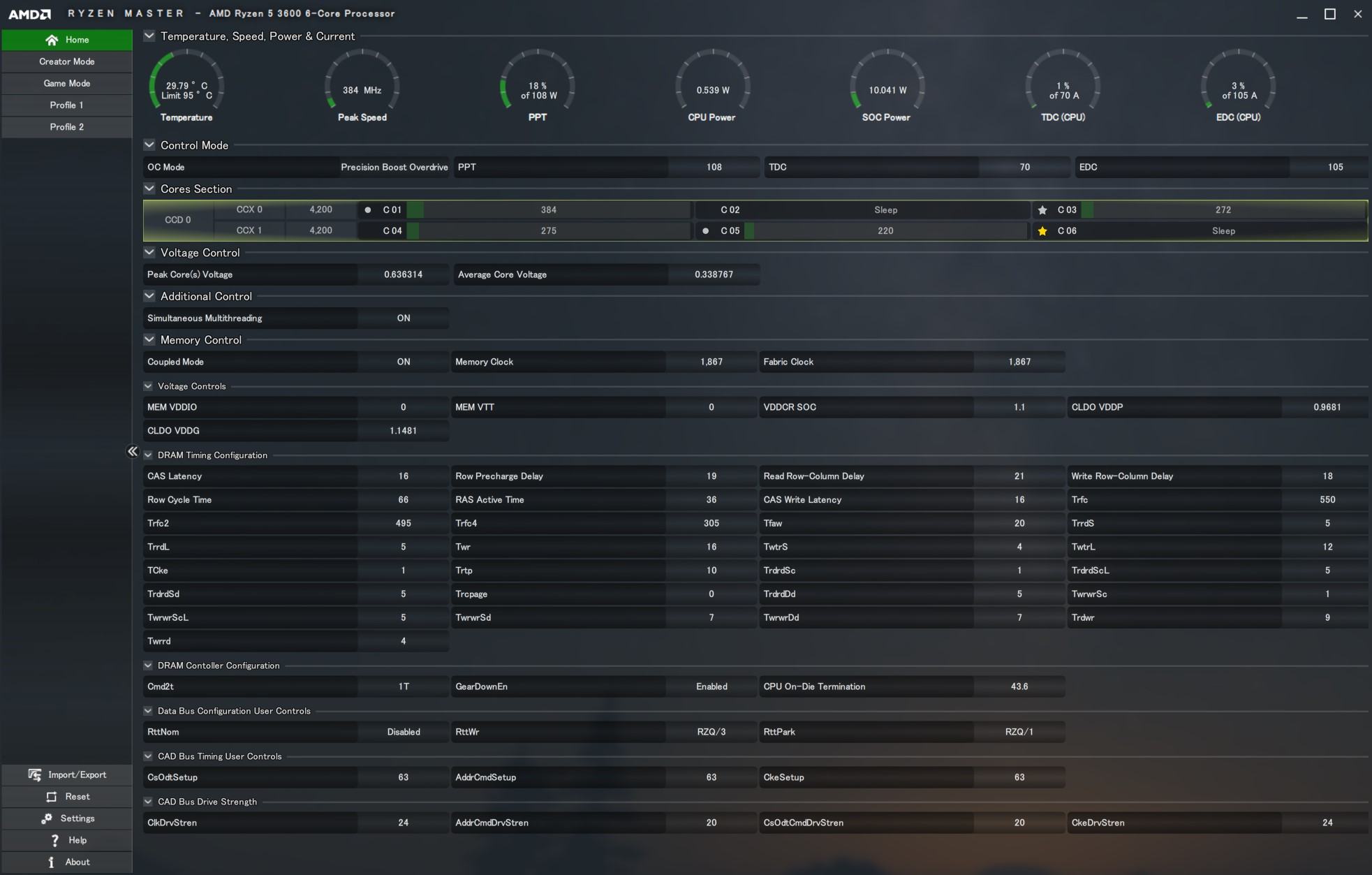Click the CkeDrvStren 24 value
Viewport: 1372px width, 875px height.
tap(1327, 823)
